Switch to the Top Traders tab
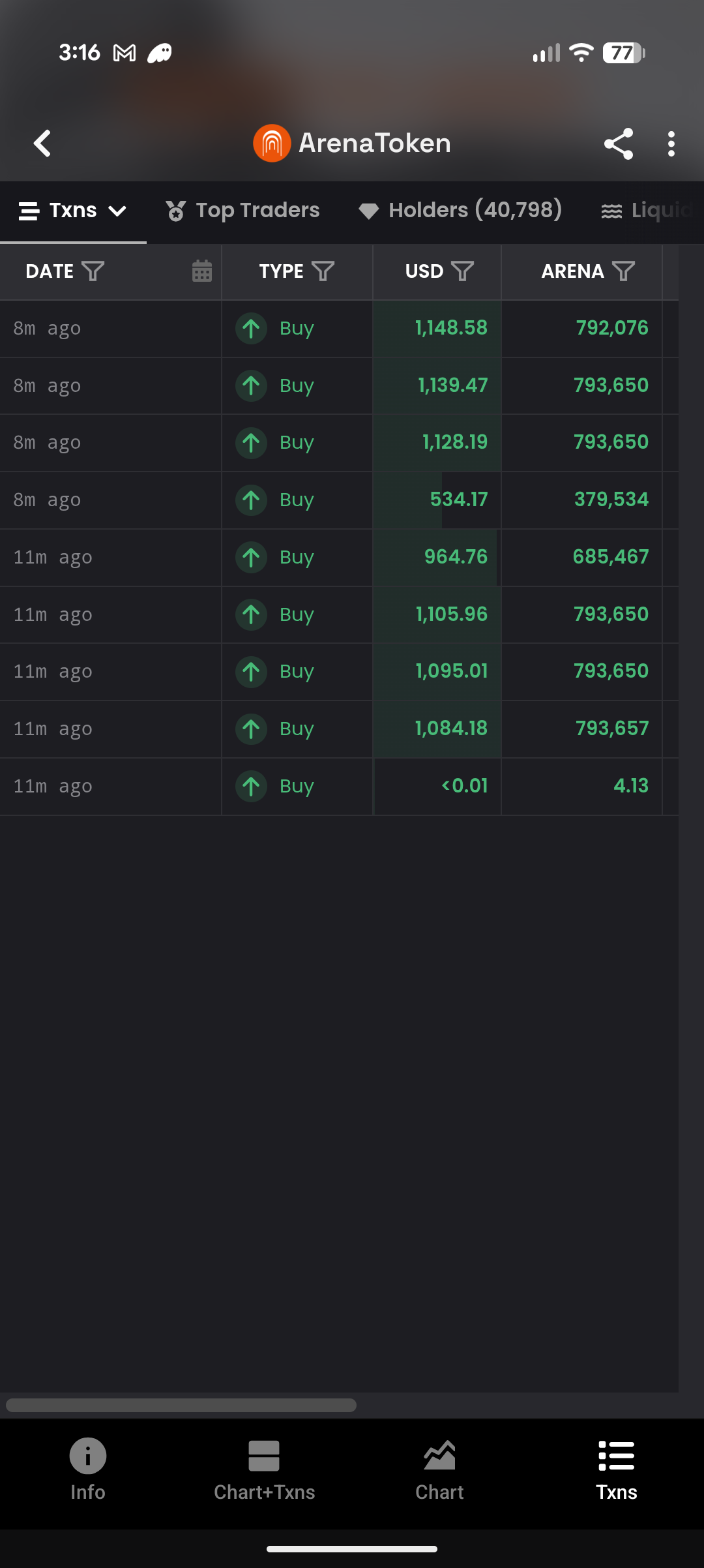This screenshot has height=1568, width=704. pos(242,211)
